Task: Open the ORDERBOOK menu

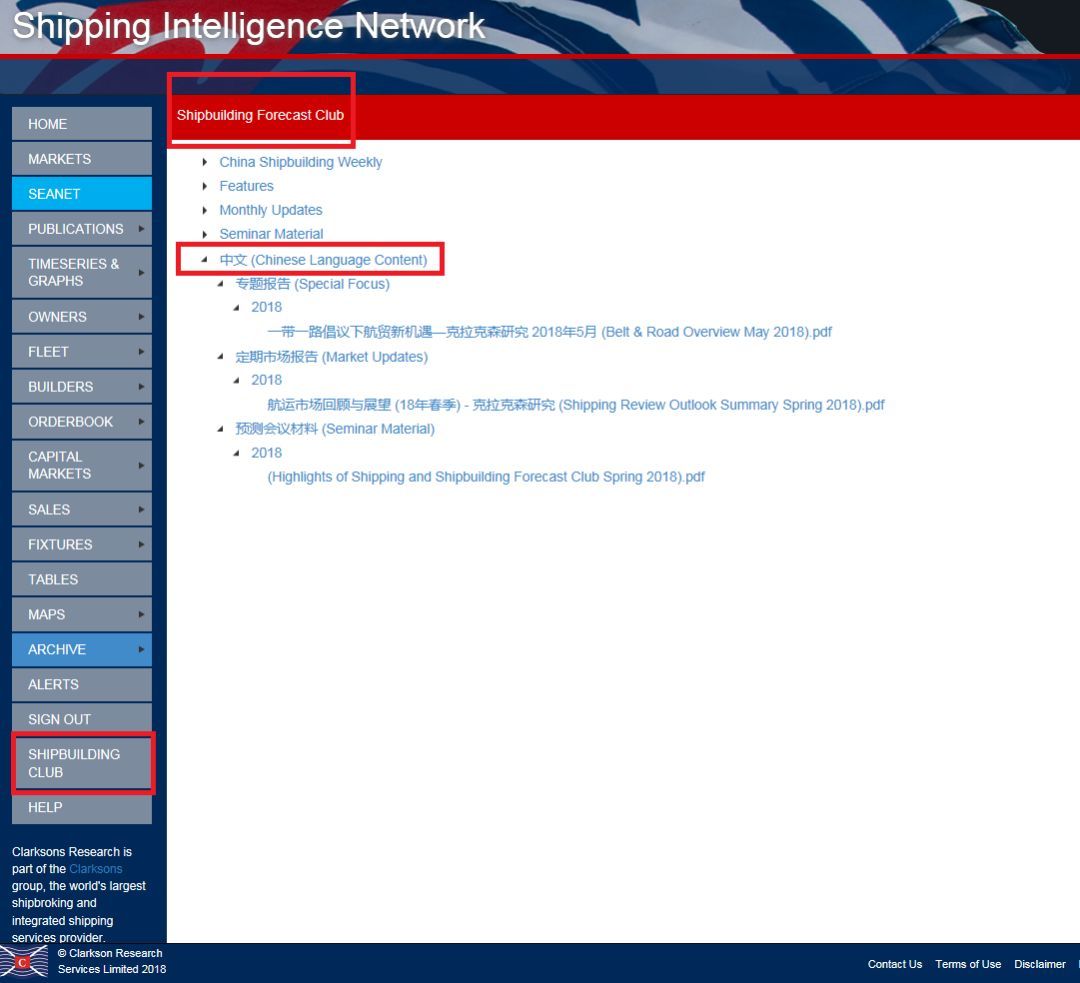Action: point(81,422)
